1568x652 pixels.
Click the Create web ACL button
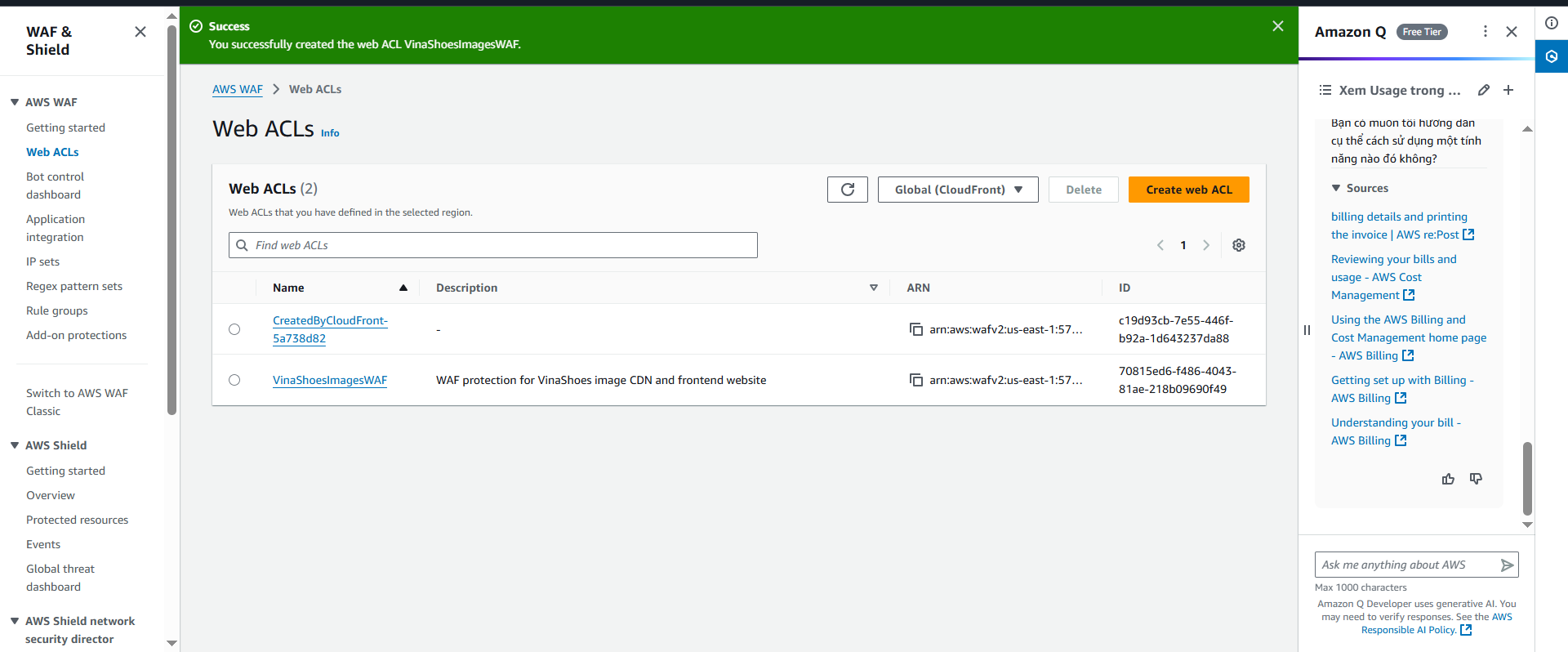pyautogui.click(x=1188, y=190)
